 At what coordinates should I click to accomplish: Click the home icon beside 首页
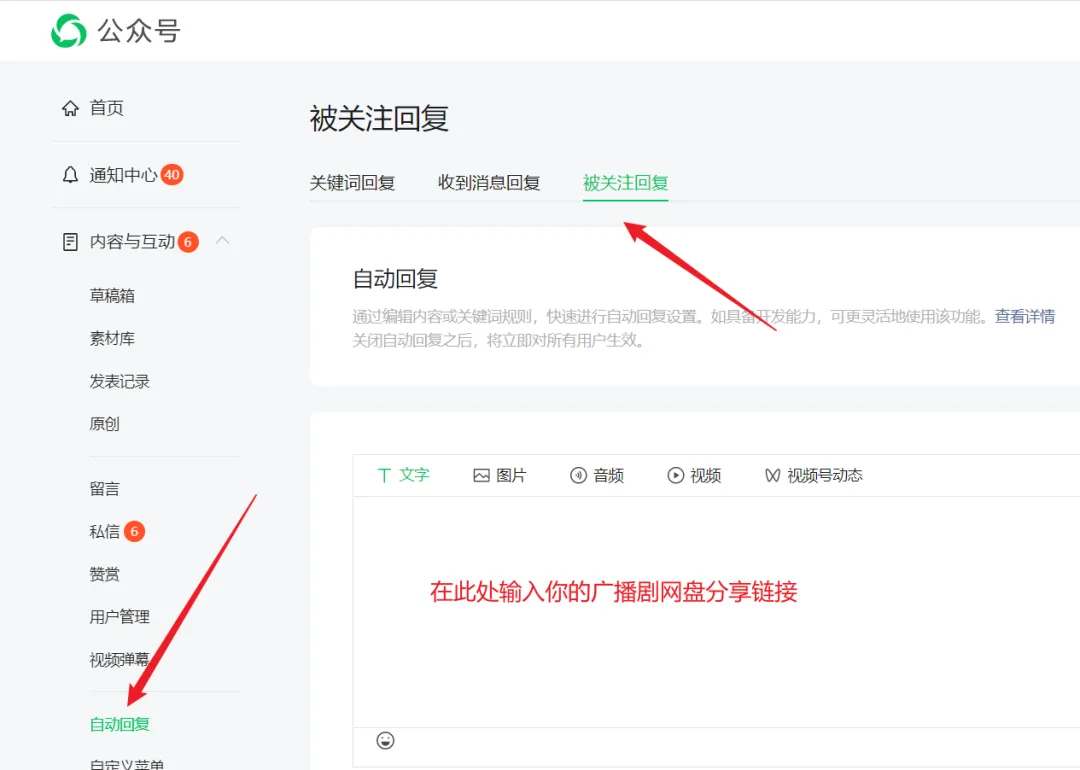click(70, 108)
